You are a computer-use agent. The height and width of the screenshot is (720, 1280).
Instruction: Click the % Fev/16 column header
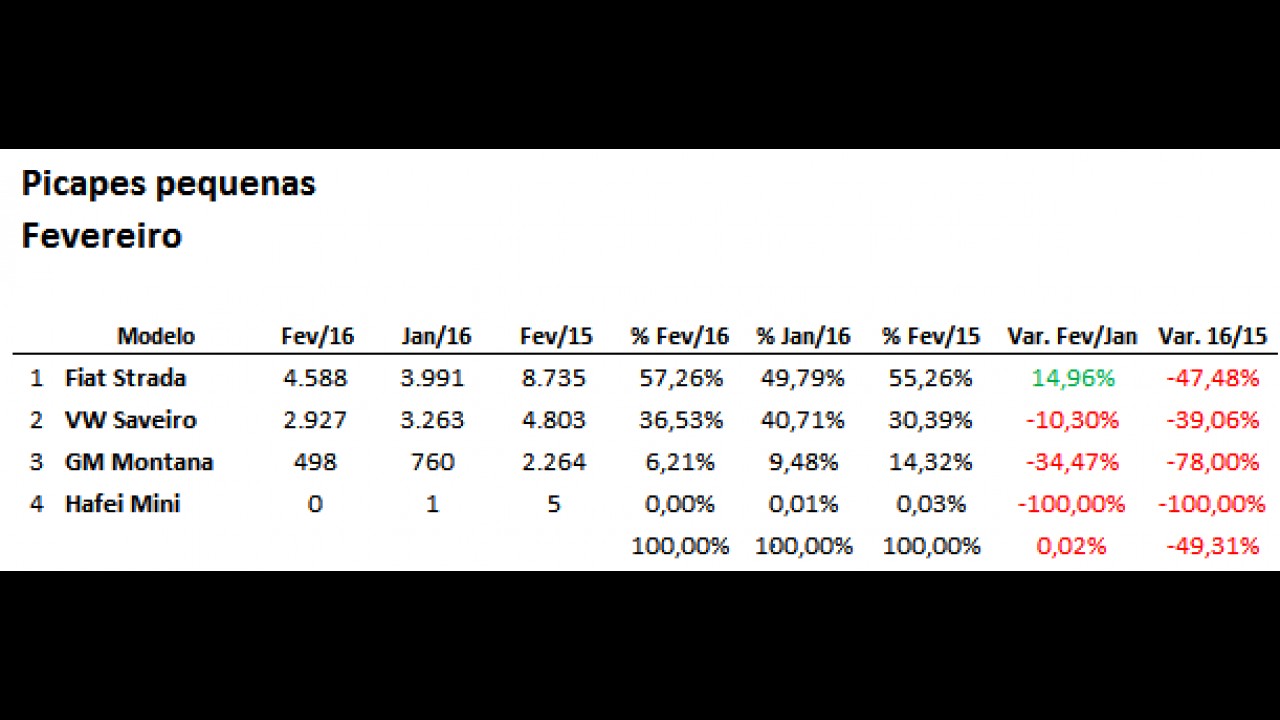[679, 337]
